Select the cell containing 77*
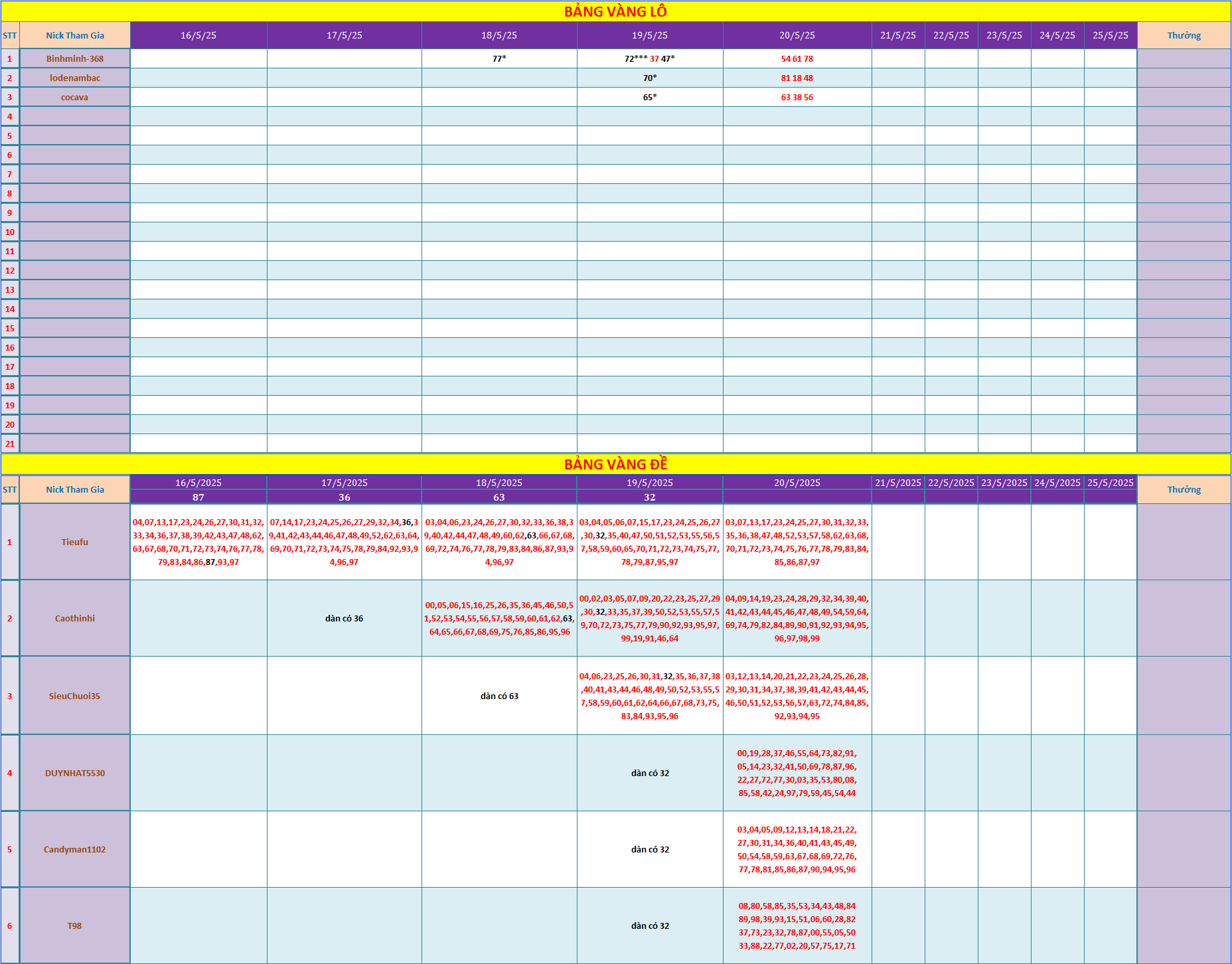The height and width of the screenshot is (964, 1232). (x=499, y=58)
